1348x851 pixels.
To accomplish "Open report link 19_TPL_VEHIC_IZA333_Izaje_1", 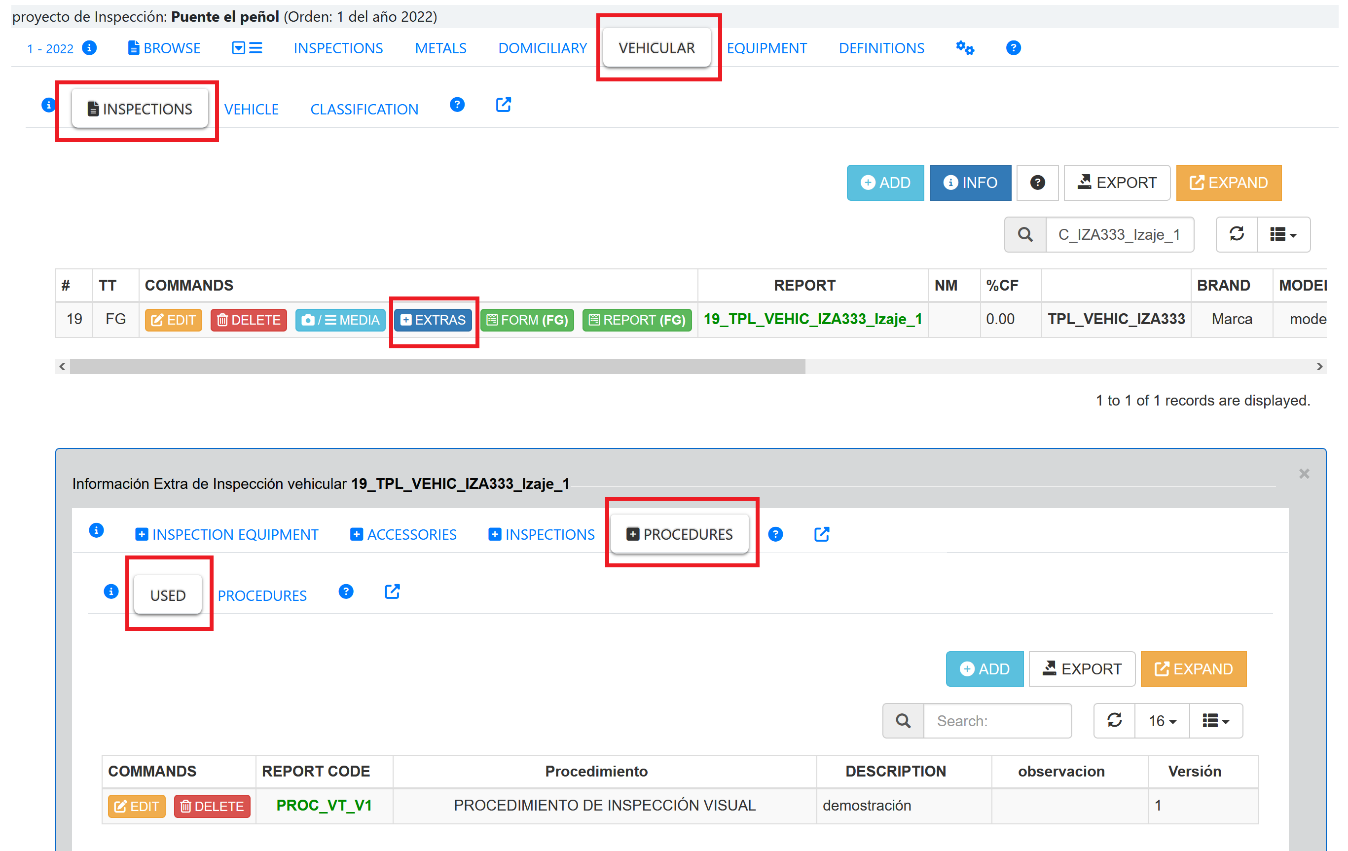I will [x=812, y=320].
